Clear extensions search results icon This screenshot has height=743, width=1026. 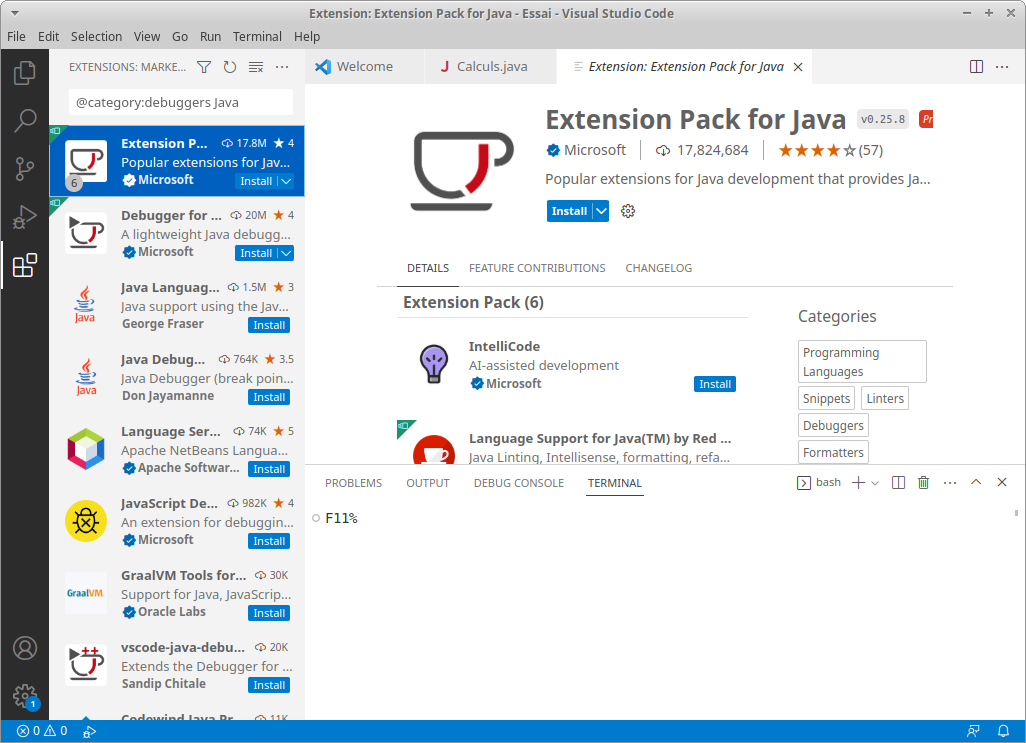tap(256, 67)
